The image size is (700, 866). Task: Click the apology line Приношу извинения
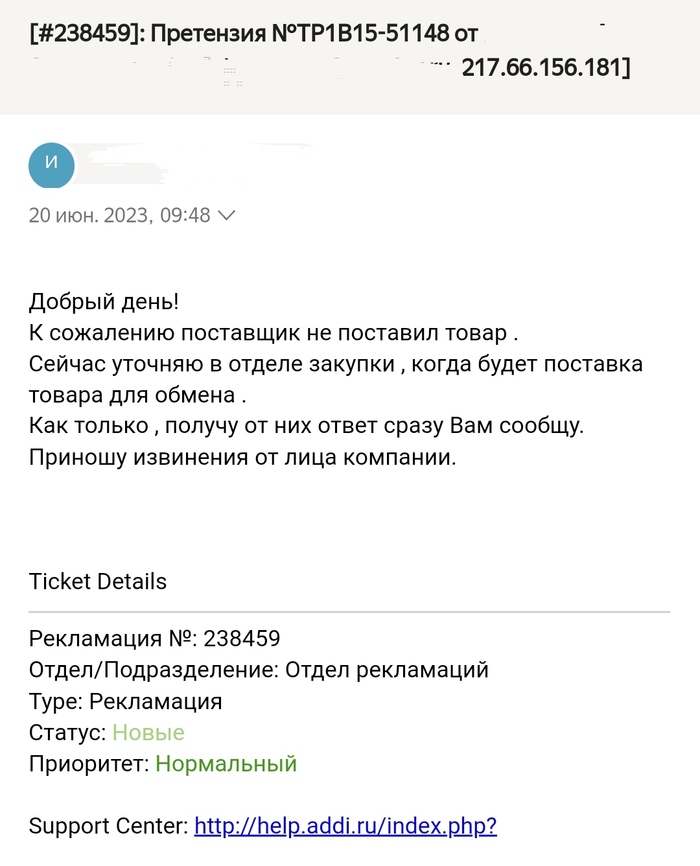click(x=242, y=459)
